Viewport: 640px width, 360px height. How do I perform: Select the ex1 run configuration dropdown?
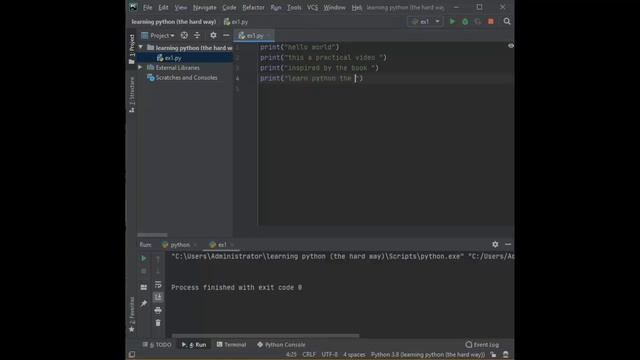pos(425,21)
